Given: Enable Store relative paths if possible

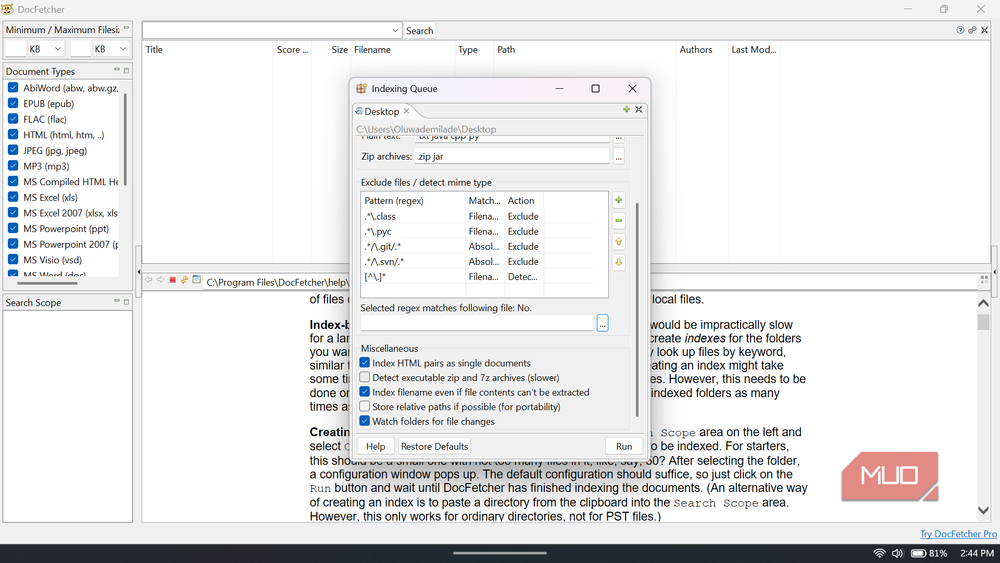Looking at the screenshot, I should (x=365, y=406).
